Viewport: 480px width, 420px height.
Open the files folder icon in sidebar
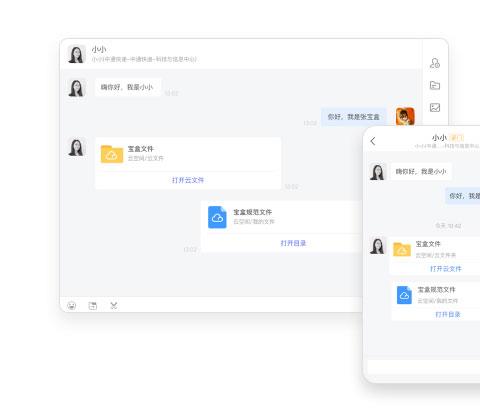pyautogui.click(x=435, y=85)
